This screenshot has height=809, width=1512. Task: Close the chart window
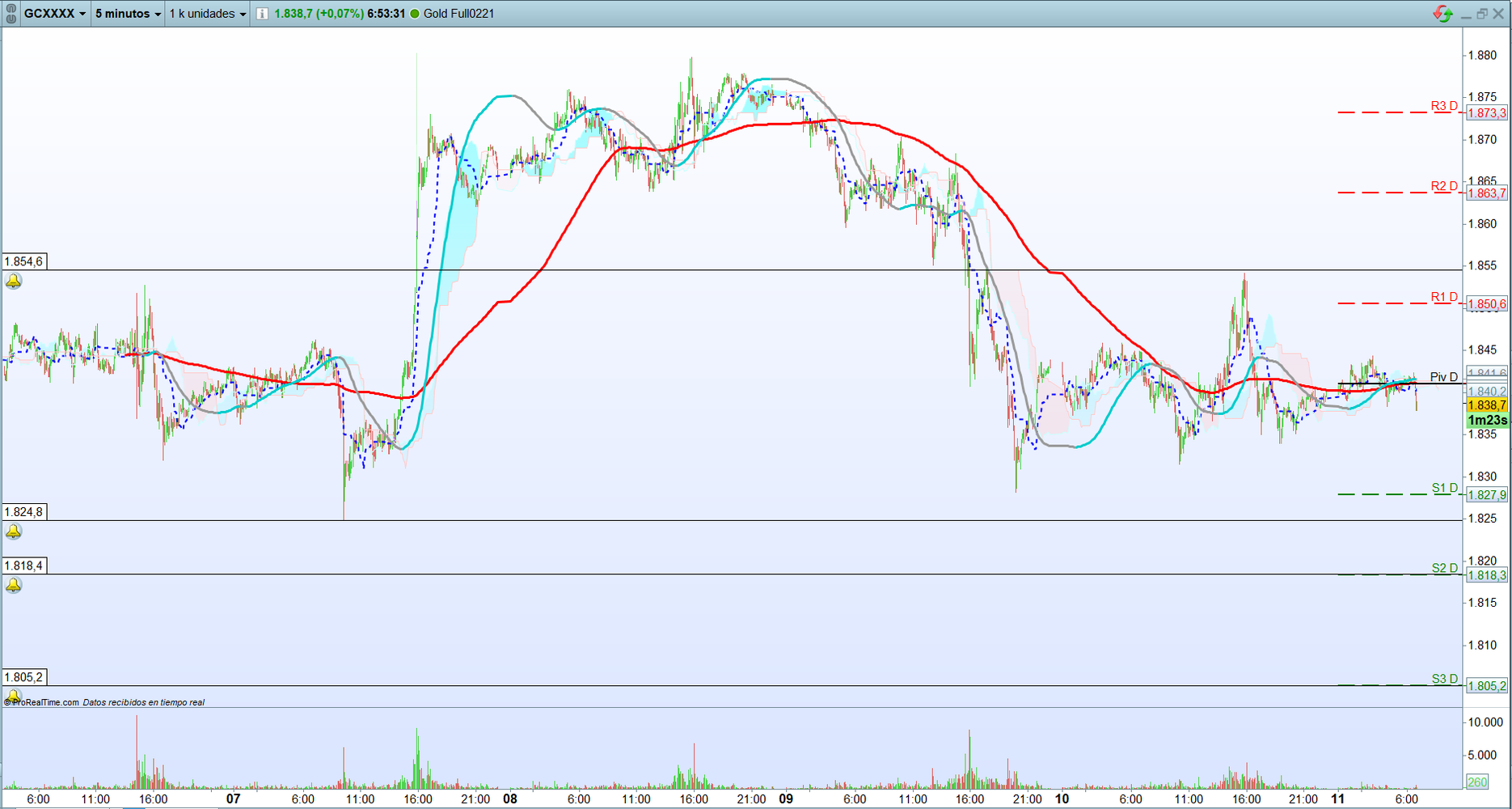point(1498,14)
